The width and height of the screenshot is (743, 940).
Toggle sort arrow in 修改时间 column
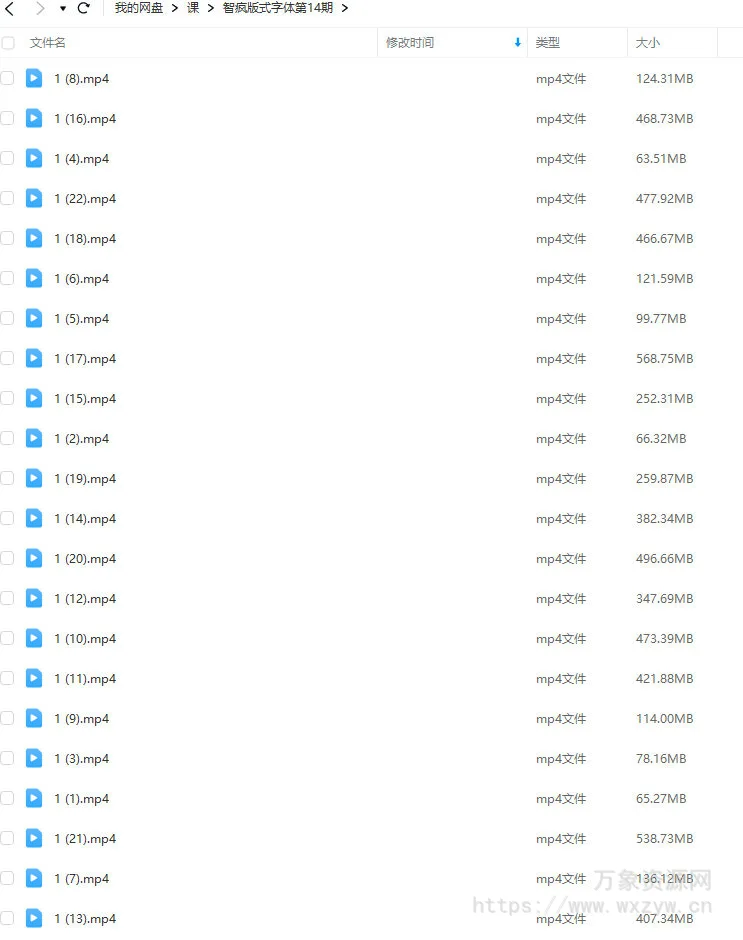pos(518,43)
